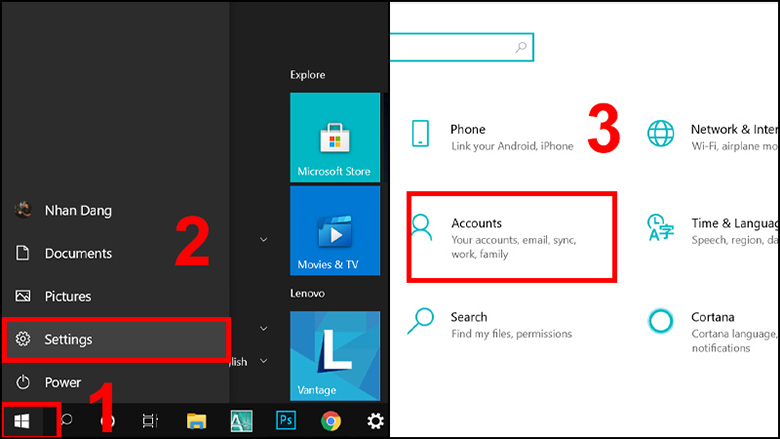Open Network & Internet settings
The width and height of the screenshot is (780, 439).
pos(712,137)
